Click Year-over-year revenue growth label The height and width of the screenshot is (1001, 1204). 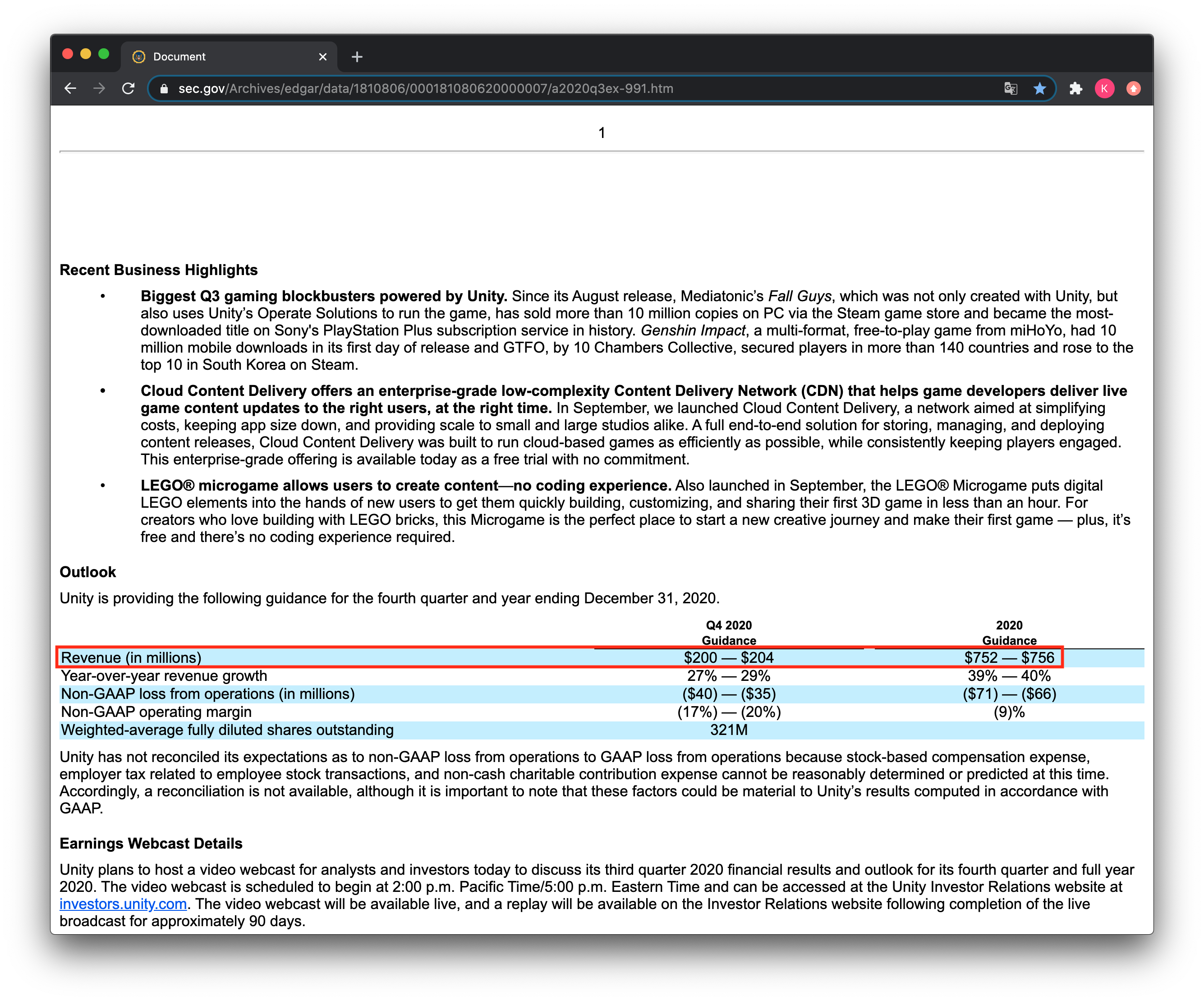(x=164, y=676)
